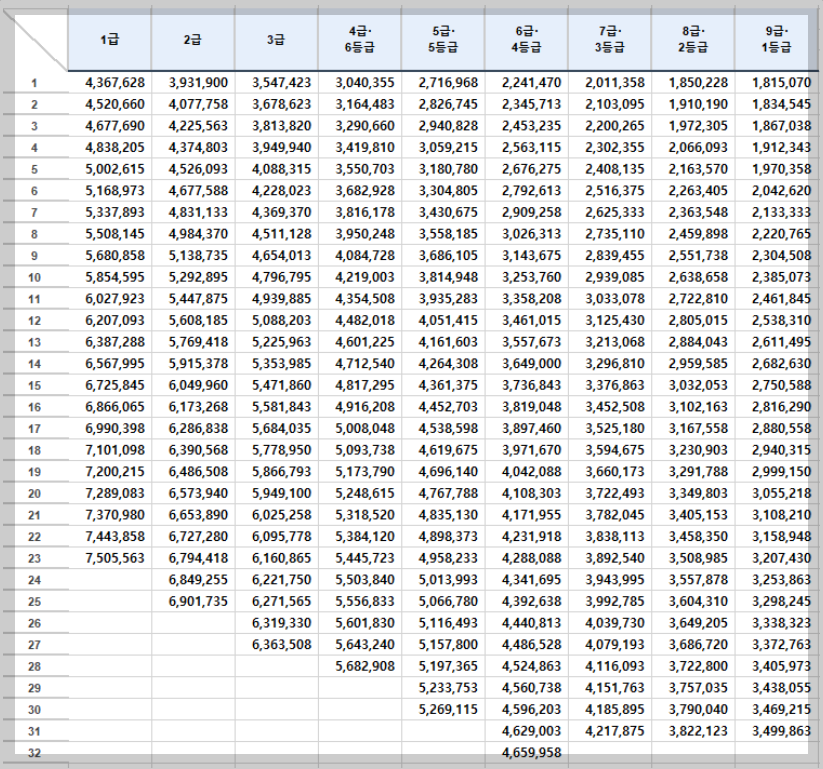The height and width of the screenshot is (769, 823).
Task: Select row label 32
Action: (34, 754)
